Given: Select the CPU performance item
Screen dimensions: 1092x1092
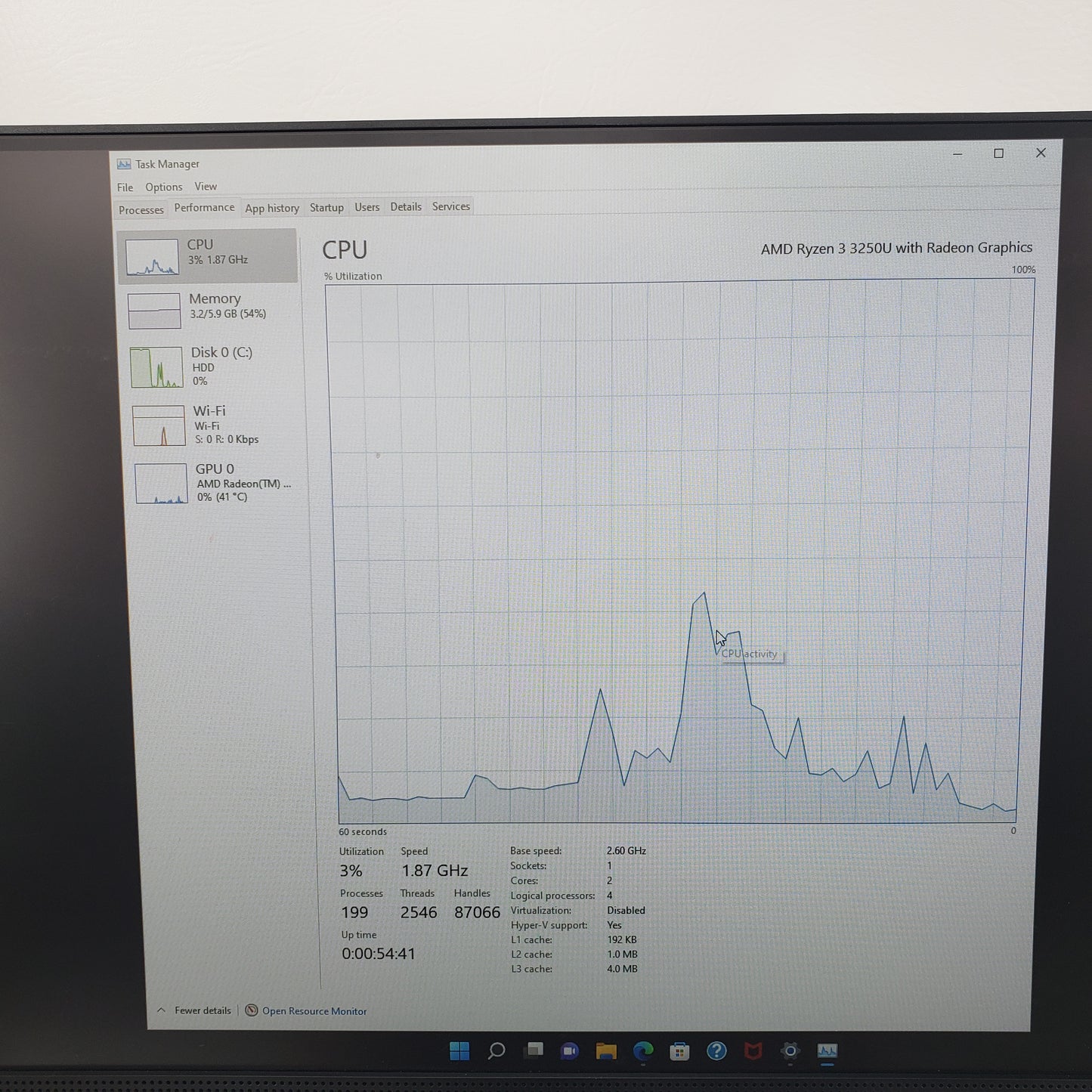Looking at the screenshot, I should pyautogui.click(x=208, y=256).
